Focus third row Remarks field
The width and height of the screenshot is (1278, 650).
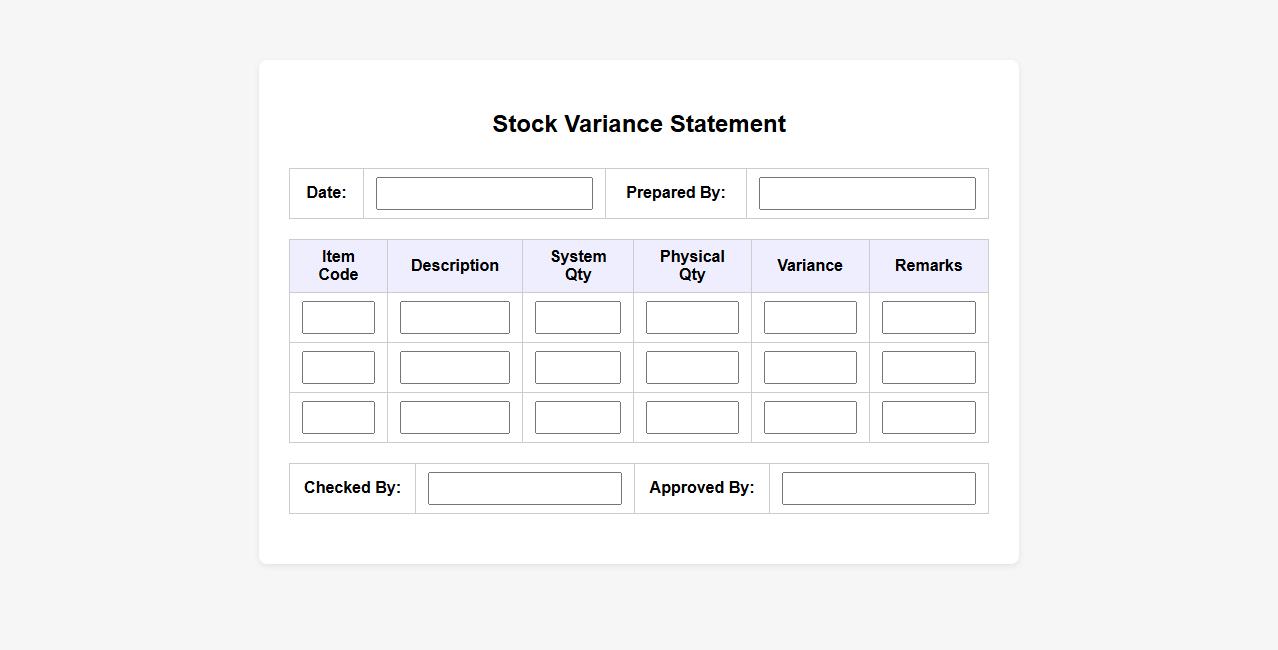point(928,417)
